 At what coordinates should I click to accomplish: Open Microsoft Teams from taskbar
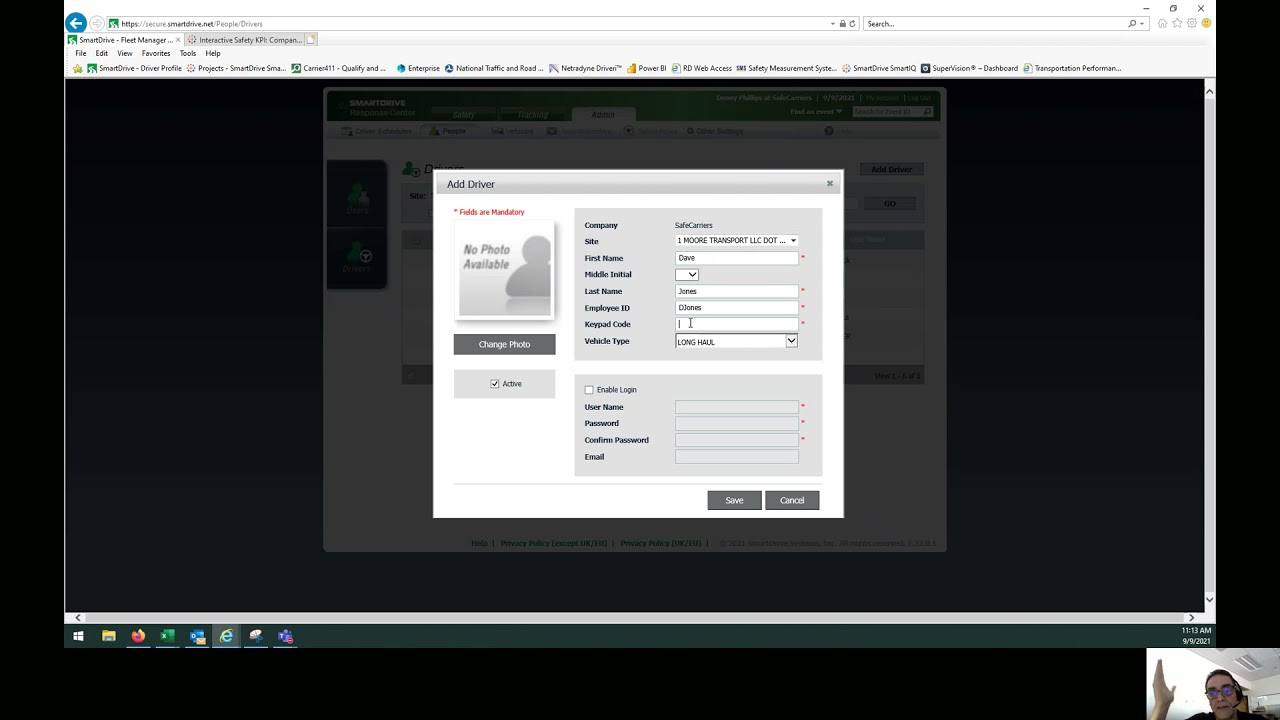pos(286,636)
